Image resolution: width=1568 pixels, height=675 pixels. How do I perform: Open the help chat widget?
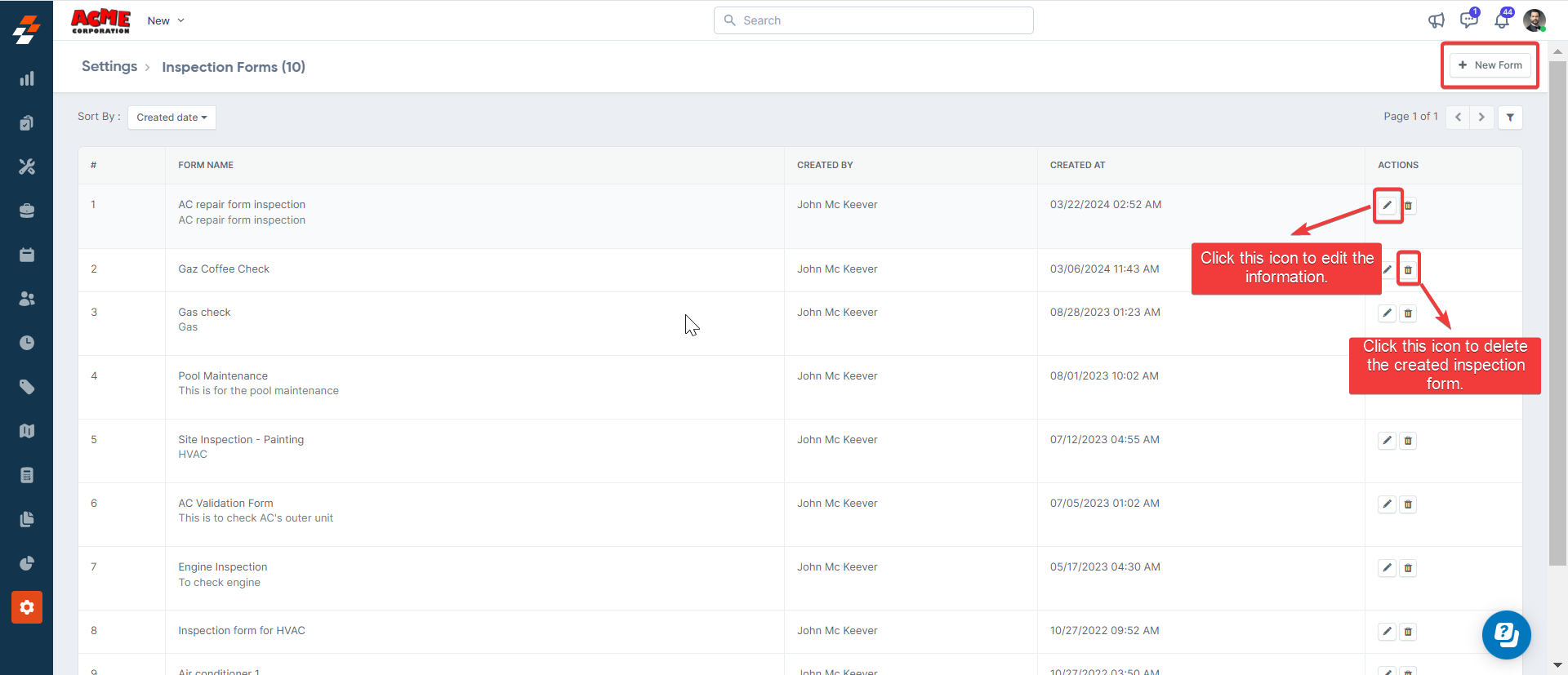(1506, 634)
